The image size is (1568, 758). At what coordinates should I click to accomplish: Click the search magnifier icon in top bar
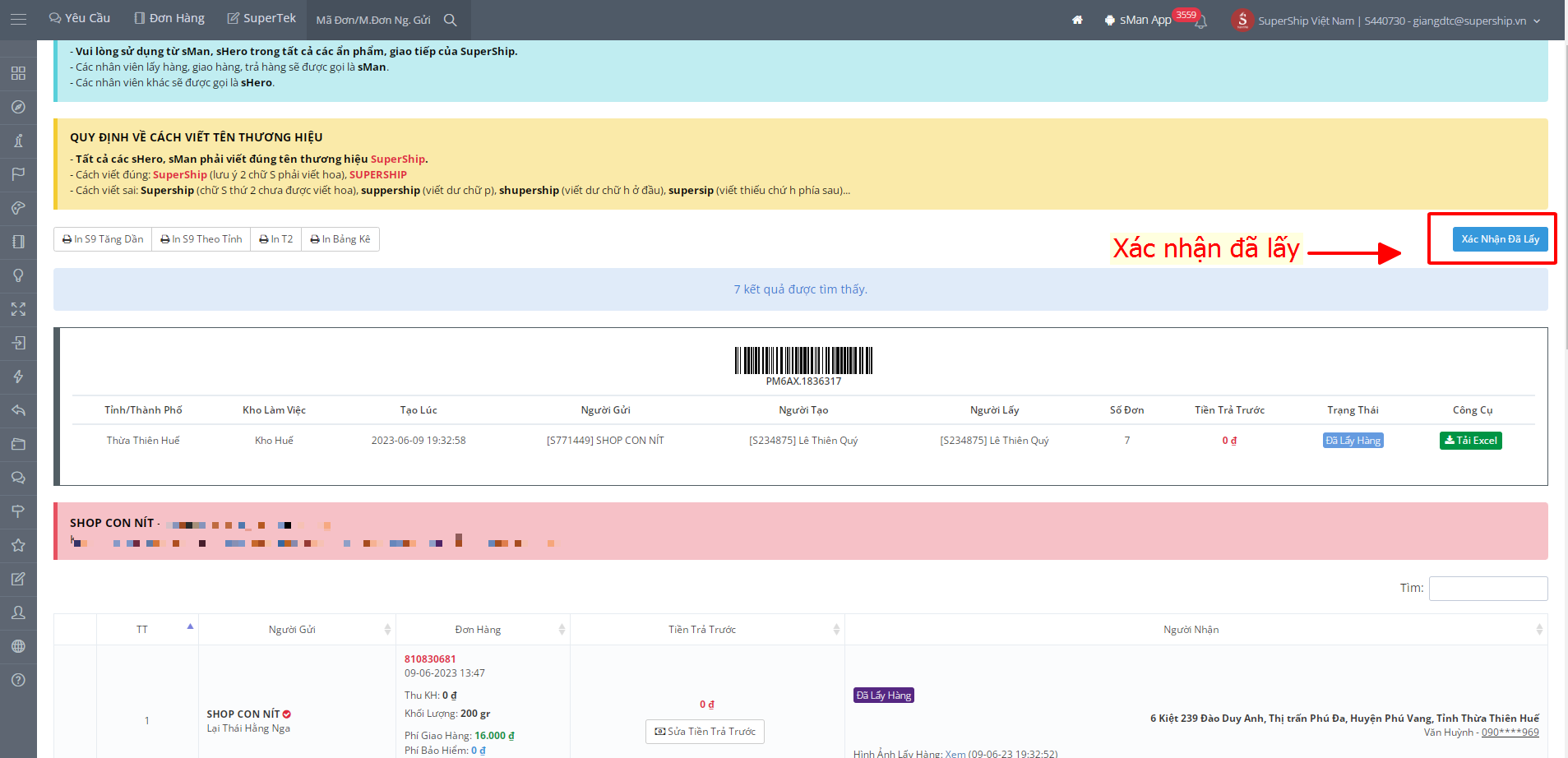coord(450,20)
